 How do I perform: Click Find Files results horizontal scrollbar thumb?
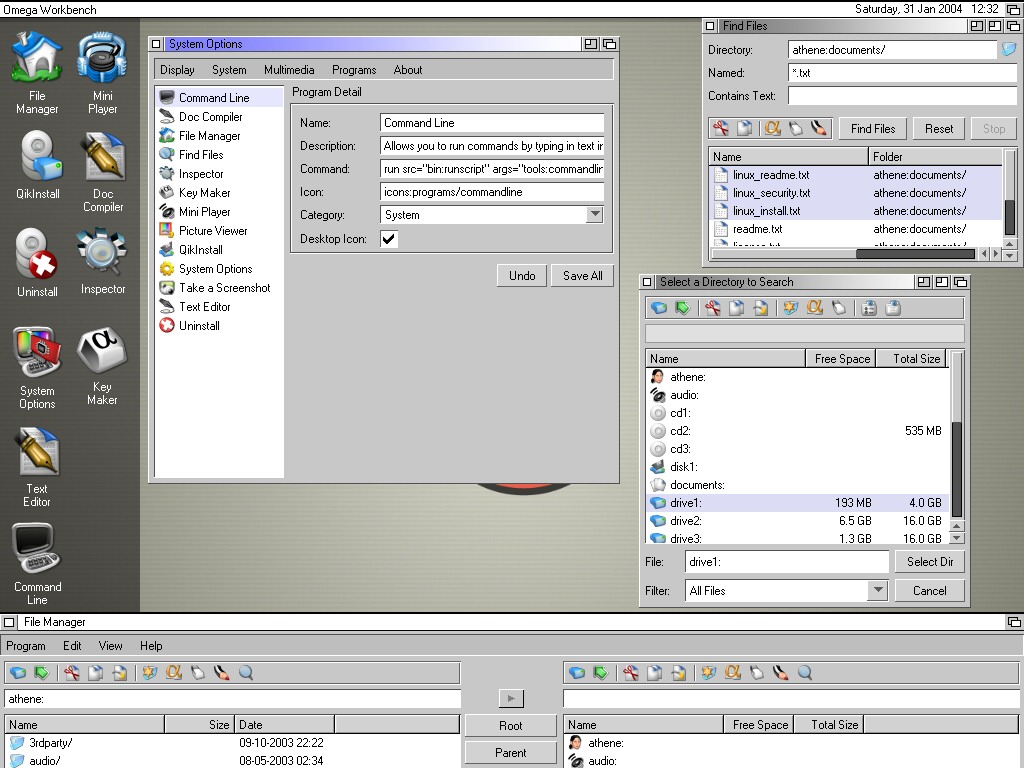[915, 253]
